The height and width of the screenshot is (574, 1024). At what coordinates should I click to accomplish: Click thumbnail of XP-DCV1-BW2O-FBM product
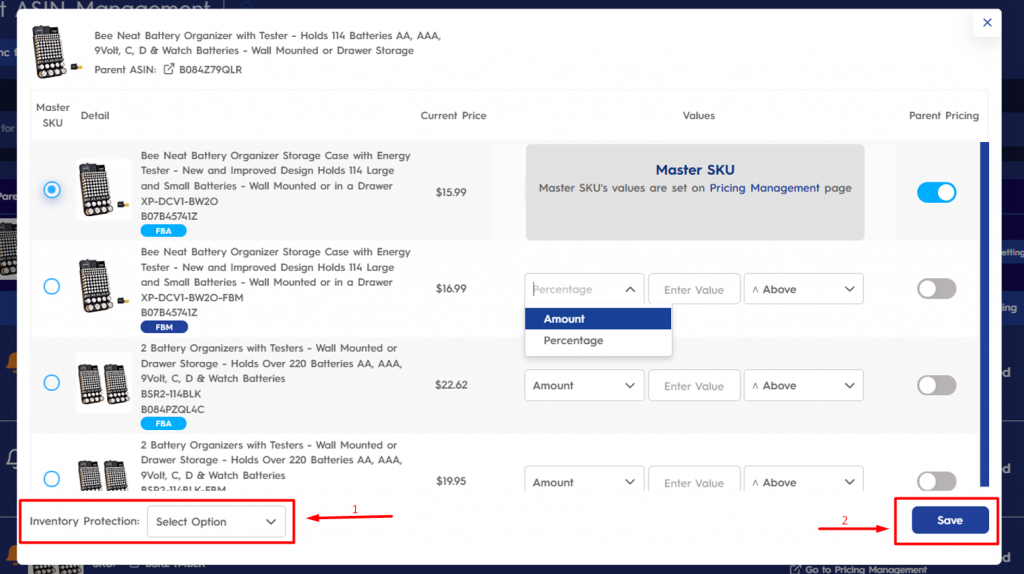point(103,286)
